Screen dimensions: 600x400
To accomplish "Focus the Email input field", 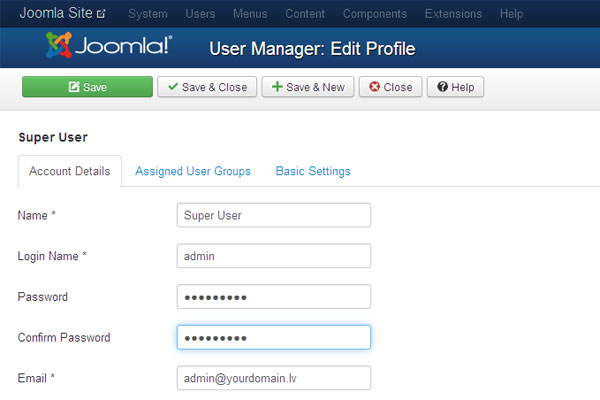I will [x=274, y=378].
